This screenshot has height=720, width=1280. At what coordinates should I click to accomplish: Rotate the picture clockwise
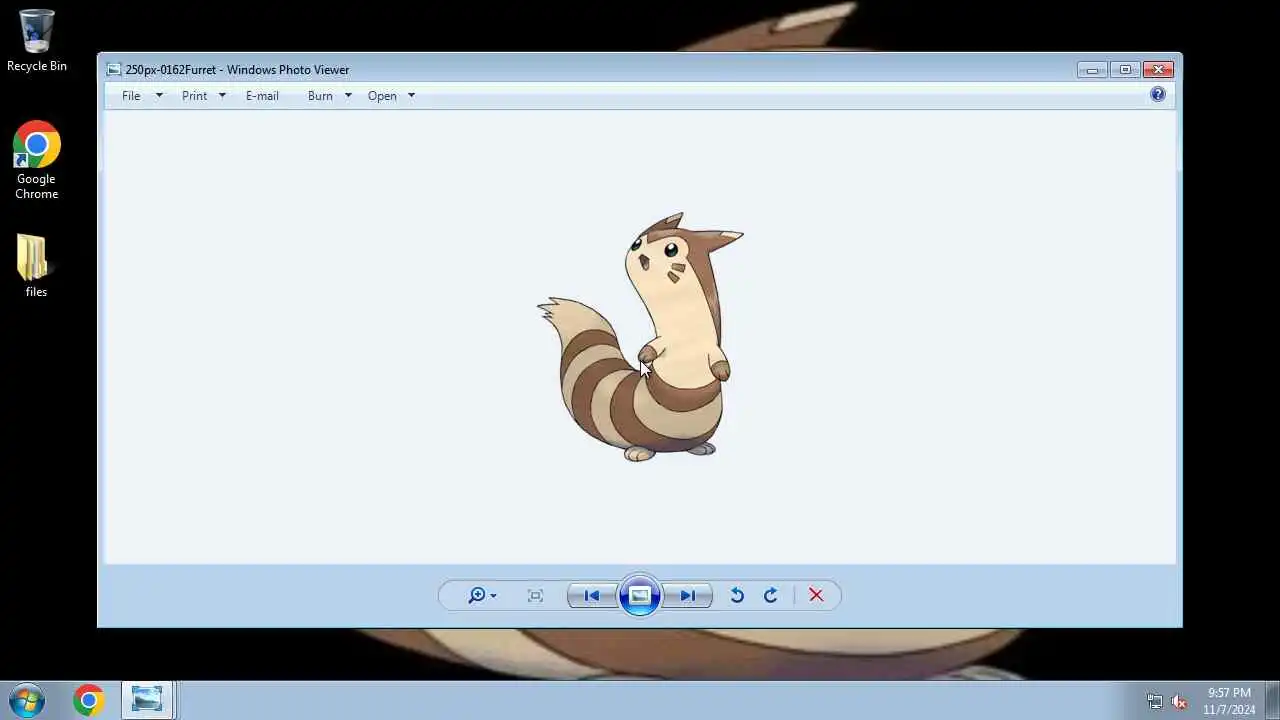click(771, 596)
